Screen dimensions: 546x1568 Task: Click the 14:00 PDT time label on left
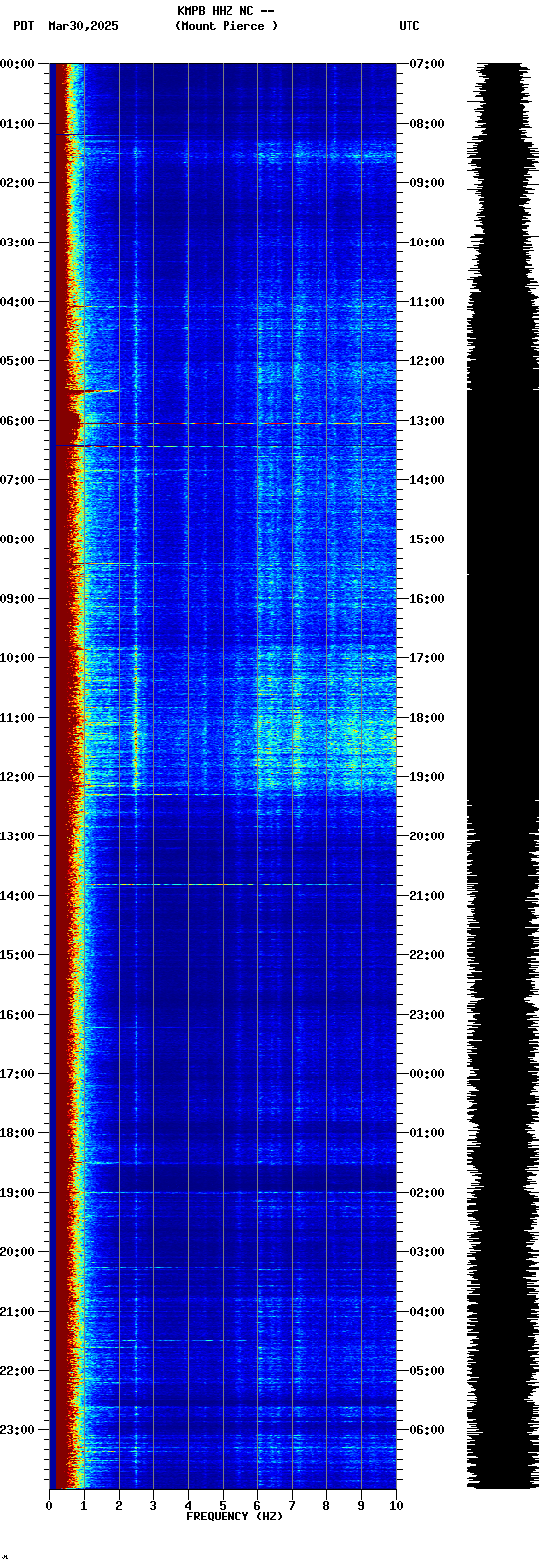click(17, 896)
